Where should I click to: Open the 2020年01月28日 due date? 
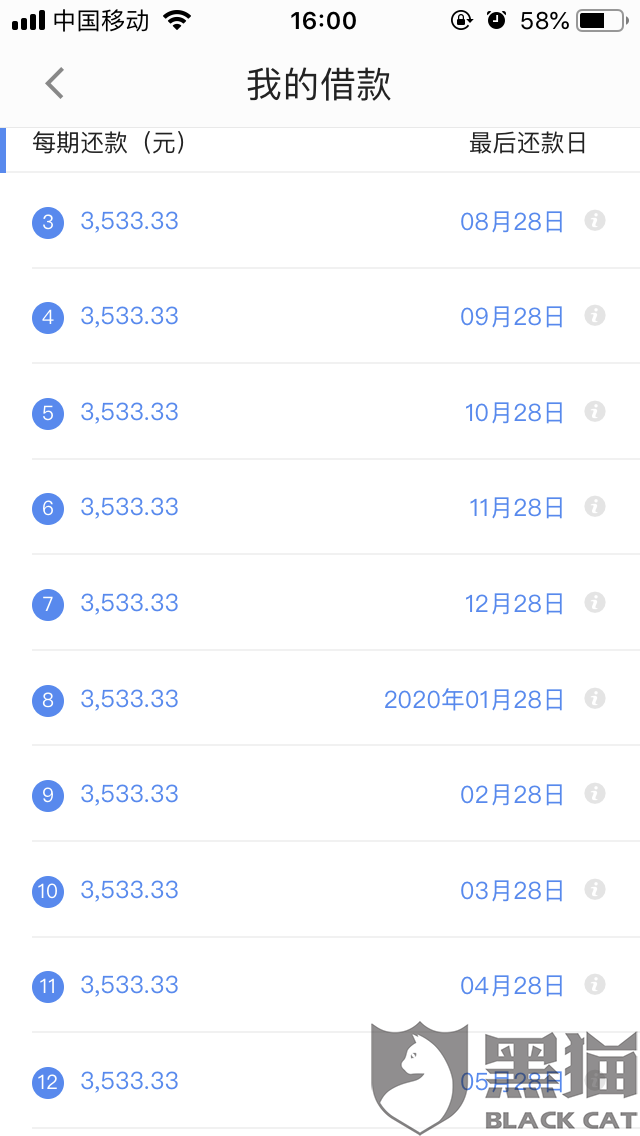click(474, 699)
